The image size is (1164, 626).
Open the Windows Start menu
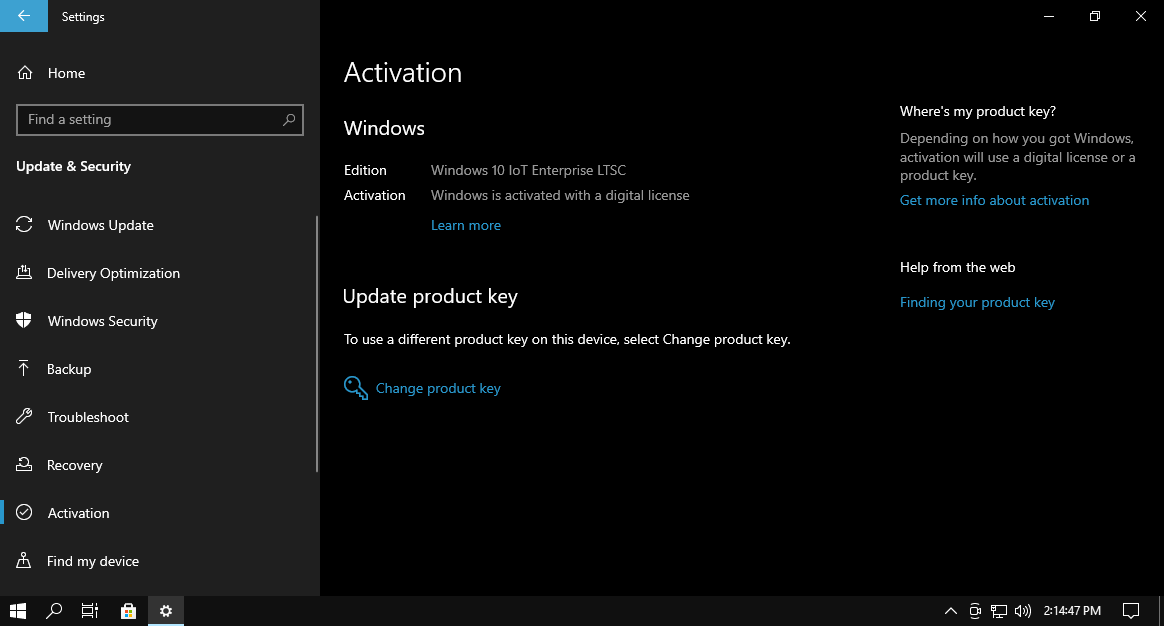tap(18, 610)
